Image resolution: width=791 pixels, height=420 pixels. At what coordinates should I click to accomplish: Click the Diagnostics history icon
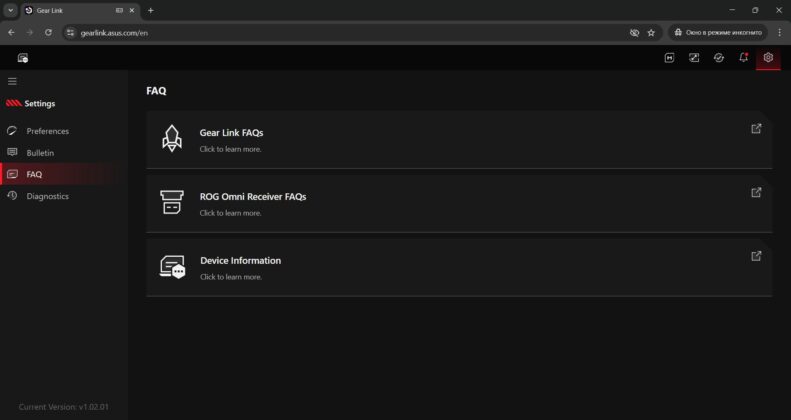(x=12, y=196)
